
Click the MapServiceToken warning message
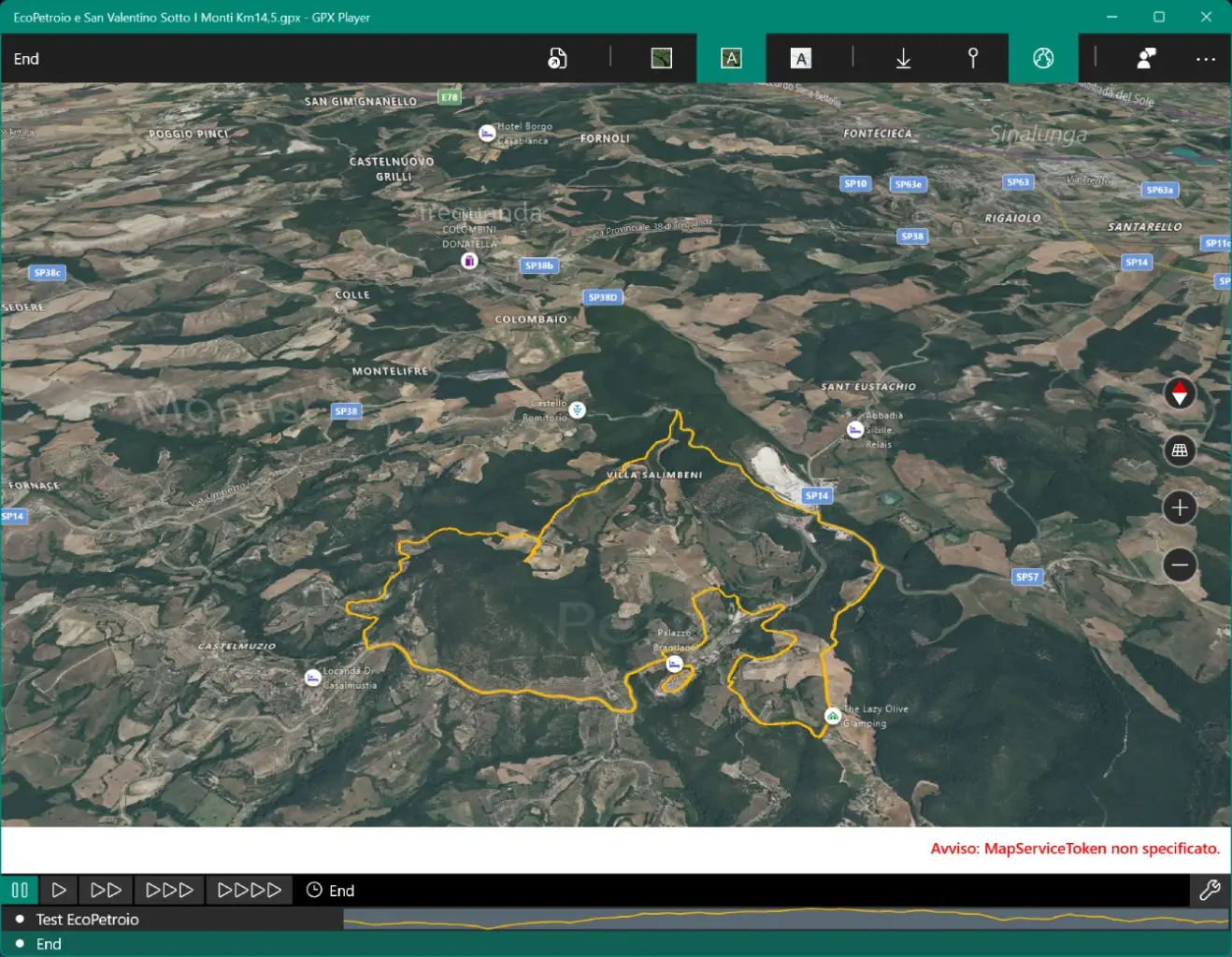[1075, 849]
